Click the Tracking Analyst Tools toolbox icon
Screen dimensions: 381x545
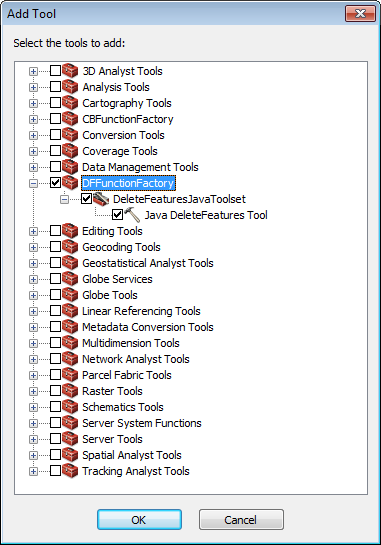pyautogui.click(x=70, y=471)
